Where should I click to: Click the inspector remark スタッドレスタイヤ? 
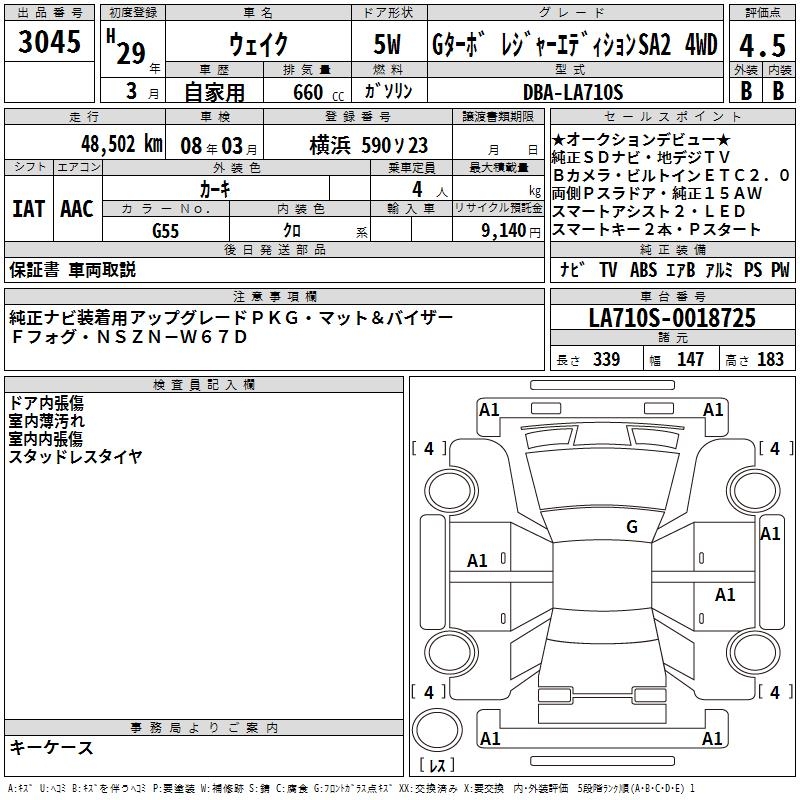click(76, 456)
